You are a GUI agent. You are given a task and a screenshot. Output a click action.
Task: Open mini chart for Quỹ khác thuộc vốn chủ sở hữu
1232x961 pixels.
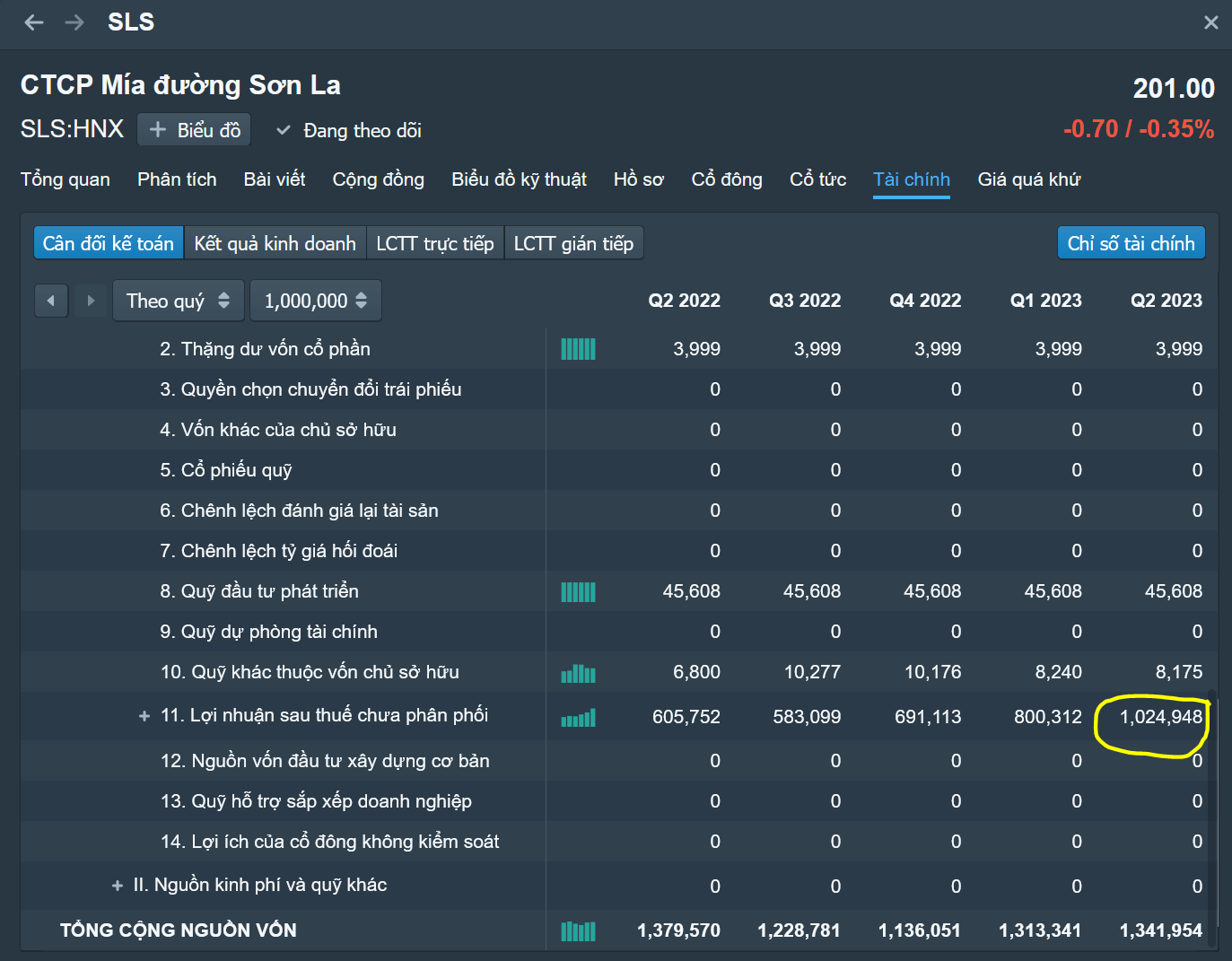tap(578, 673)
